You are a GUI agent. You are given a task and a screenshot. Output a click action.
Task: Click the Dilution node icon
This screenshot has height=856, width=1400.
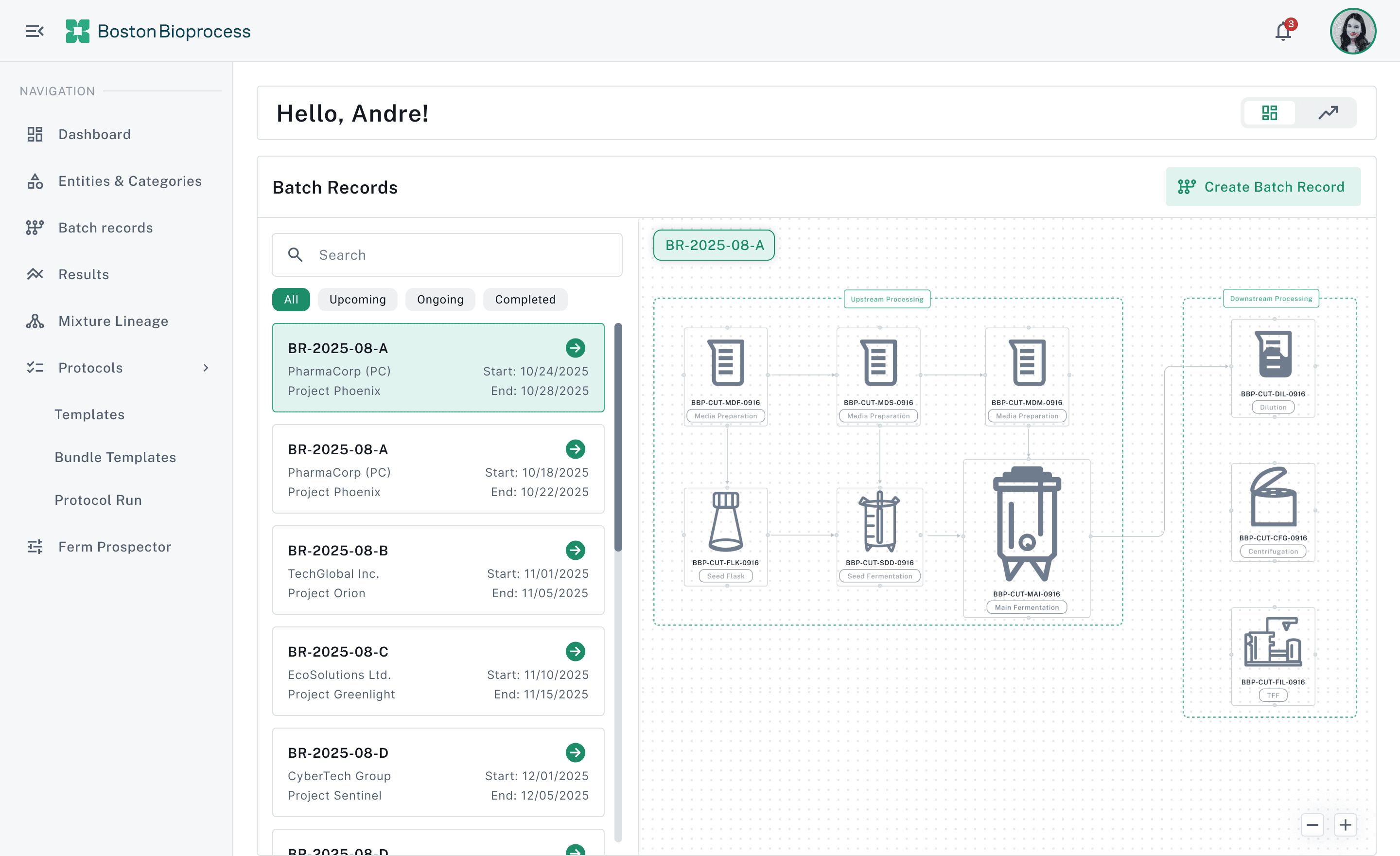click(x=1273, y=355)
